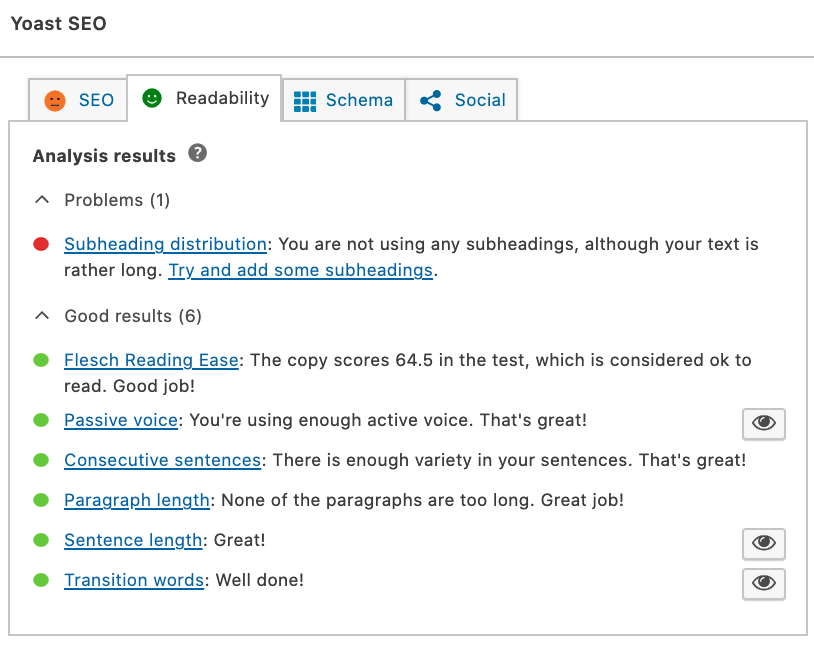The image size is (814, 650).
Task: Open the Analysis results help question mark
Action: [197, 153]
